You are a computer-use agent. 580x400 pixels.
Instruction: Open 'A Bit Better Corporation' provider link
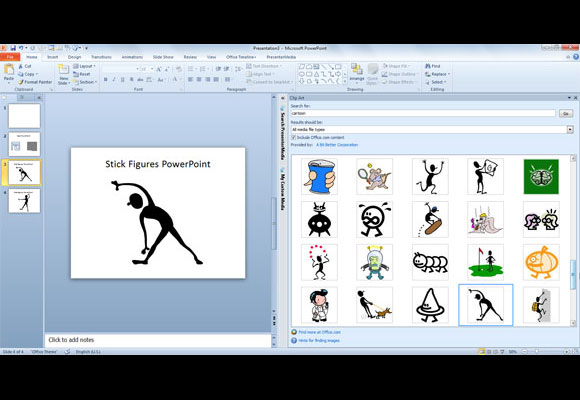337,145
